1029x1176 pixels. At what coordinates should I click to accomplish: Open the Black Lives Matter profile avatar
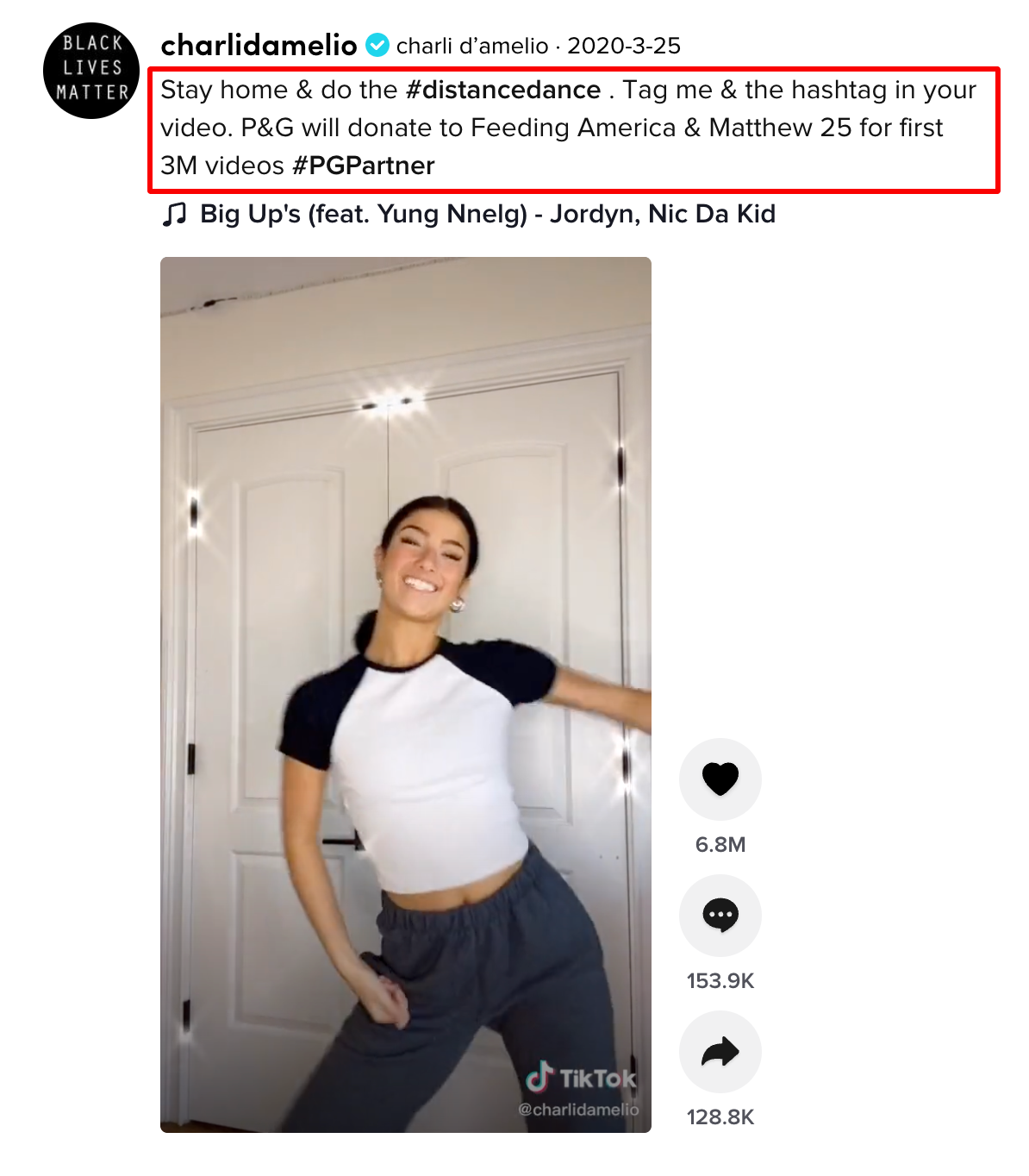(x=91, y=71)
